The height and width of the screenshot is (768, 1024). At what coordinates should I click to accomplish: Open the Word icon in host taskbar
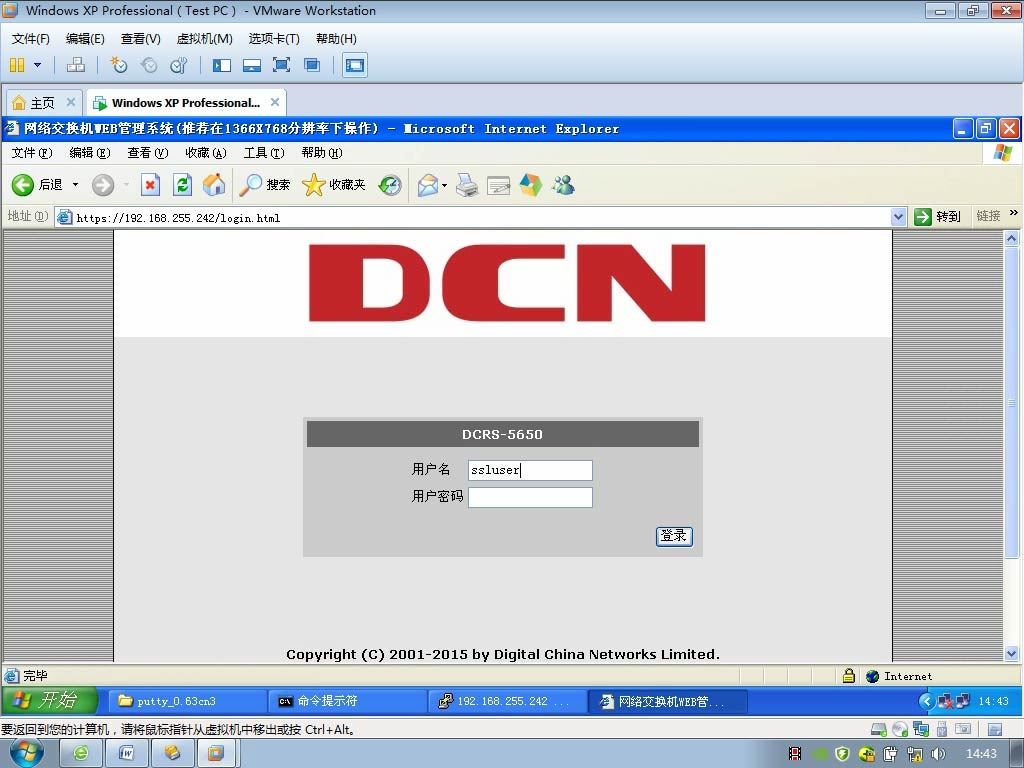[x=127, y=754]
